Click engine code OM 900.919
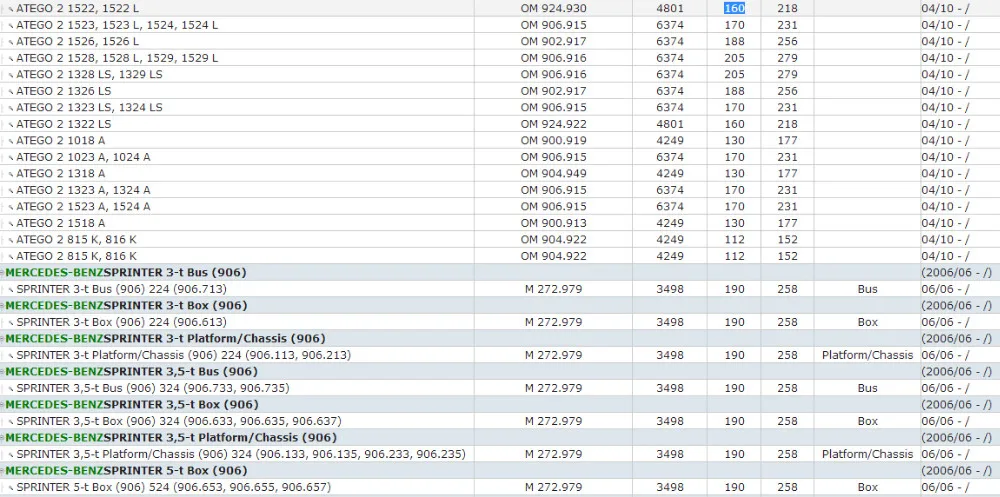The width and height of the screenshot is (1000, 497). pos(554,140)
